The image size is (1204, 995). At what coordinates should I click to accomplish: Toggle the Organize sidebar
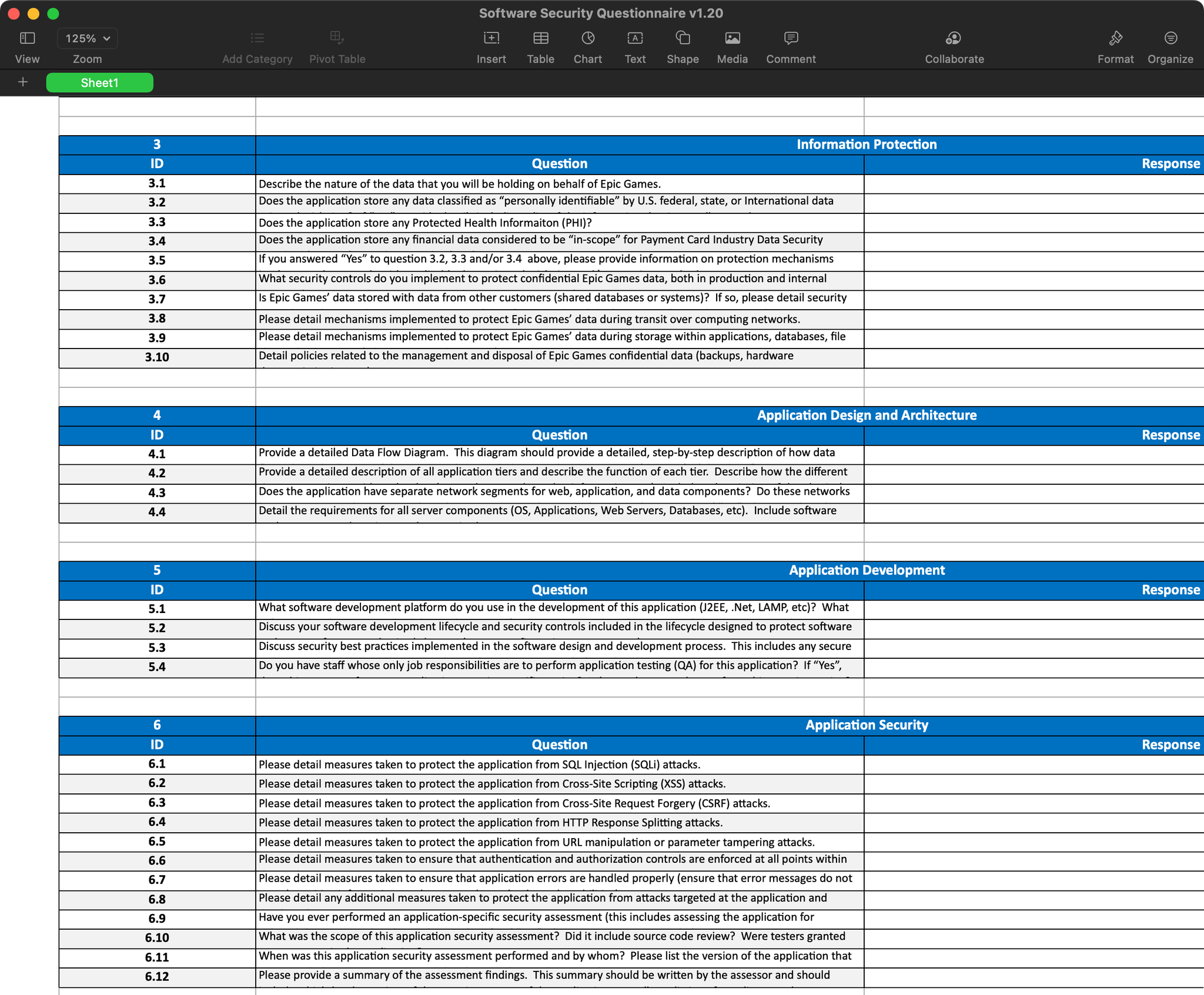coord(1170,39)
